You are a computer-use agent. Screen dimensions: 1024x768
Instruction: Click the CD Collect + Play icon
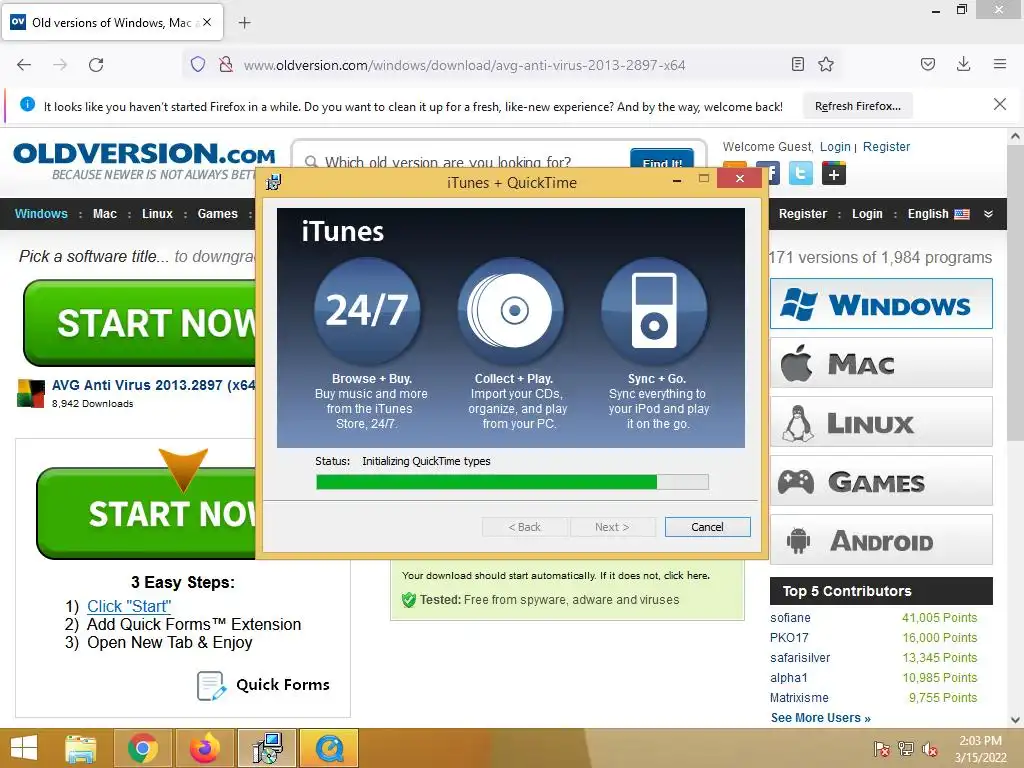click(x=510, y=310)
